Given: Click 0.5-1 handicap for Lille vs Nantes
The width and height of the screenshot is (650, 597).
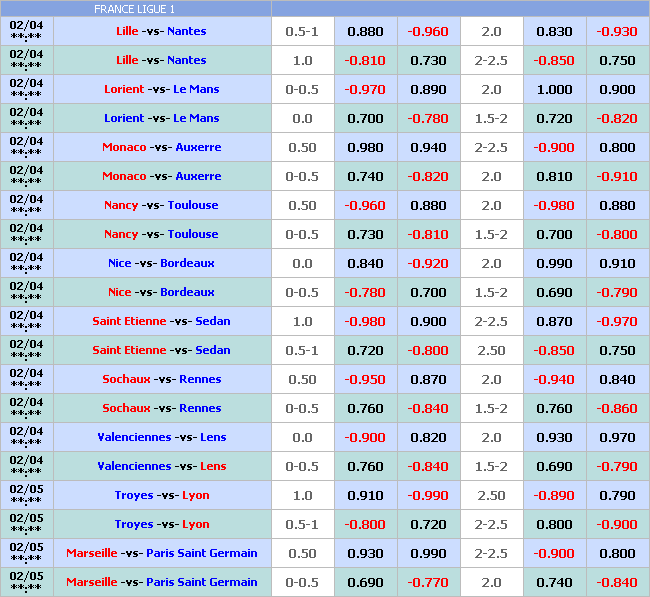Looking at the screenshot, I should coord(302,31).
